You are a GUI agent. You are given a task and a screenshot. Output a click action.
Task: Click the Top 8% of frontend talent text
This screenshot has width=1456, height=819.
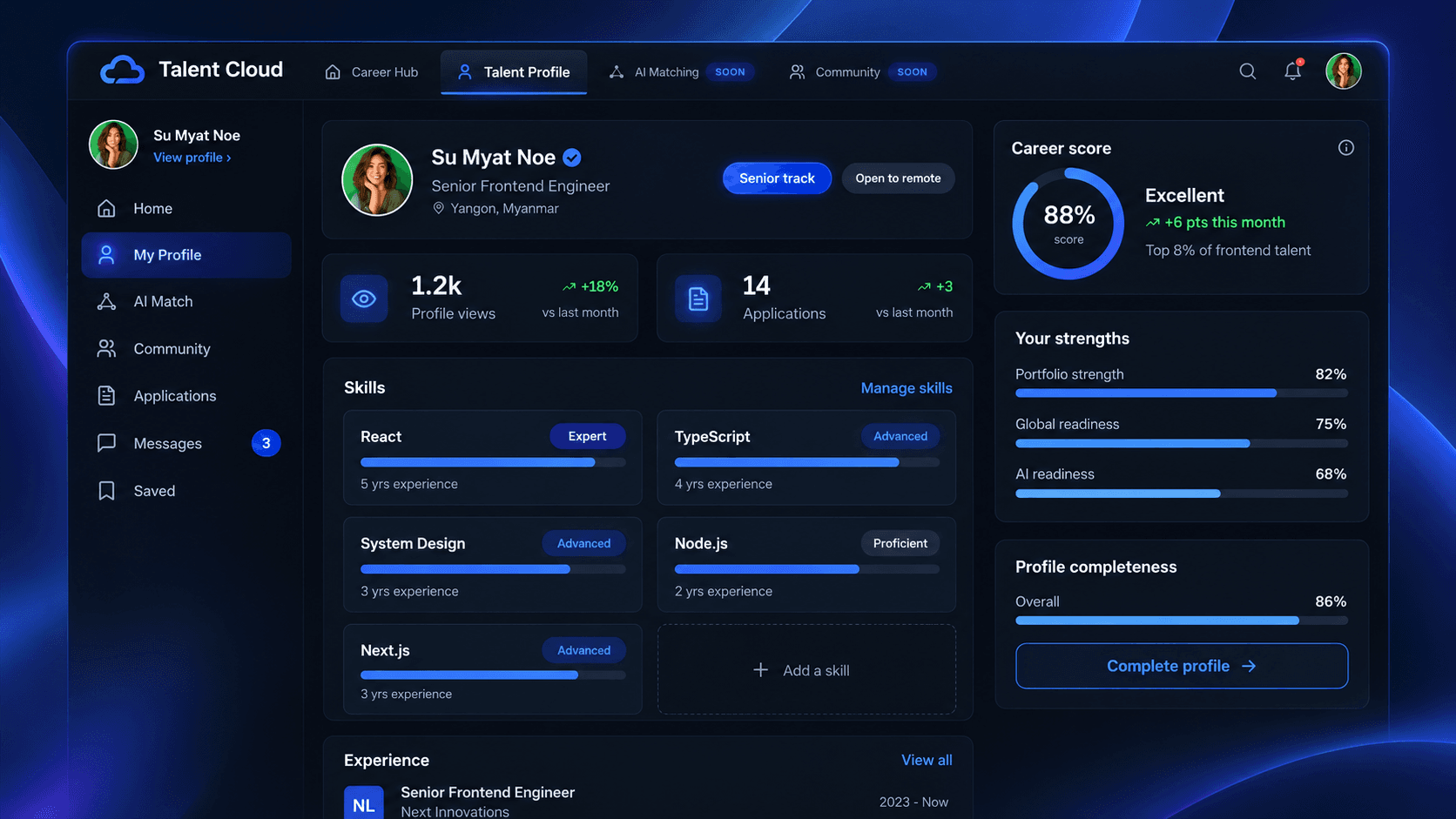[x=1228, y=251]
